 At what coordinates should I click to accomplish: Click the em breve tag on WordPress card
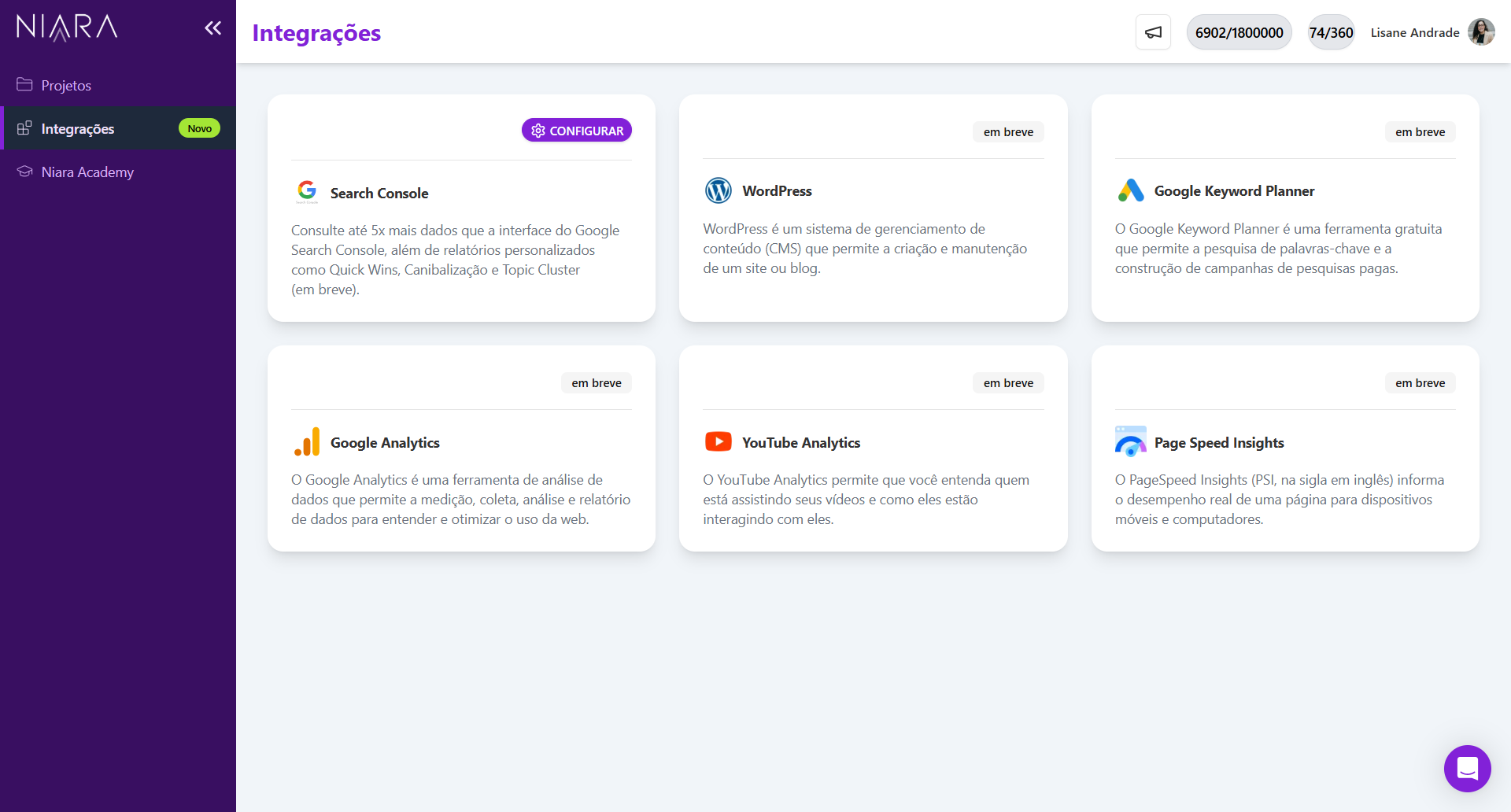point(1008,132)
